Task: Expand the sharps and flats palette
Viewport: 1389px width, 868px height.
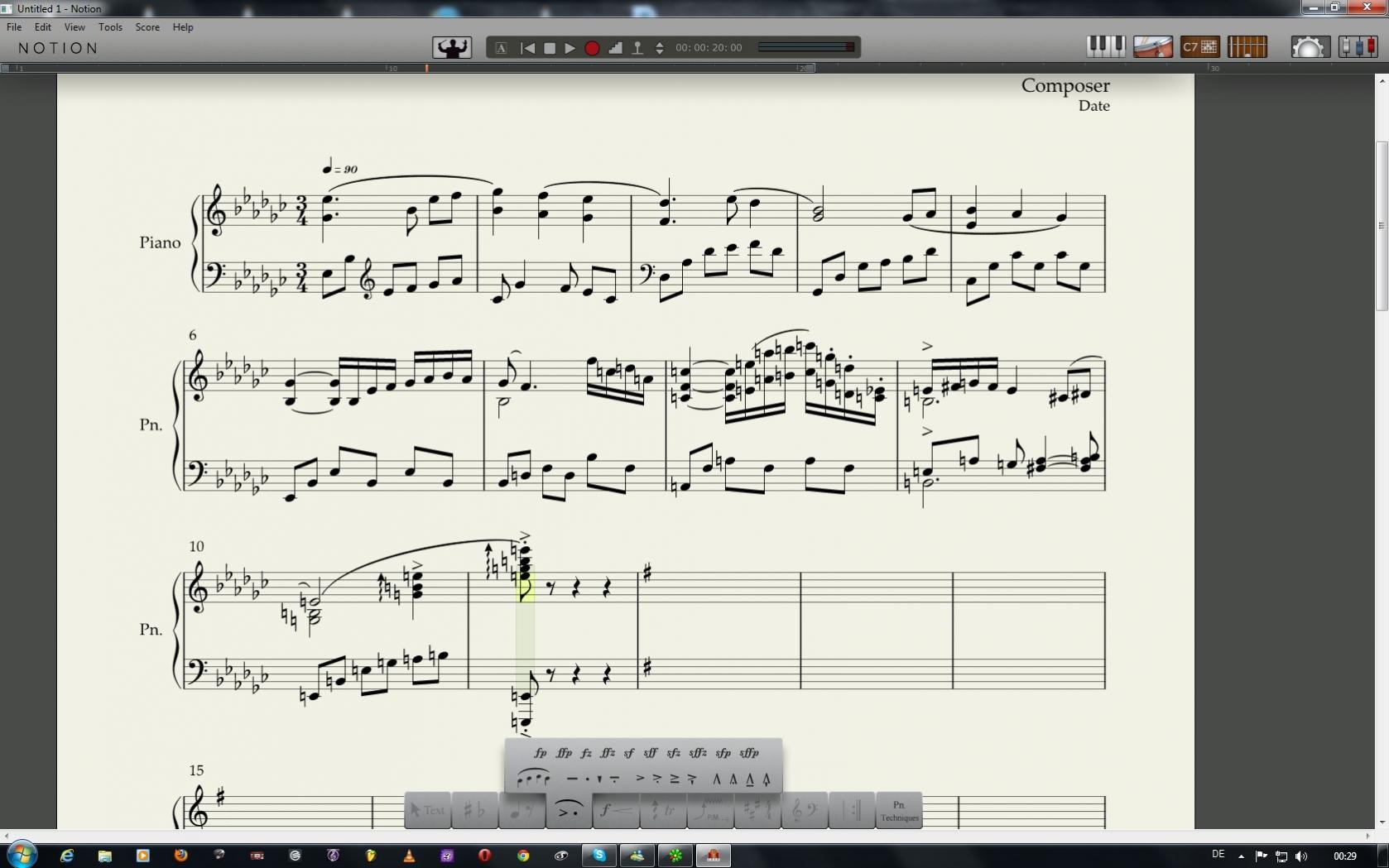Action: click(x=473, y=811)
